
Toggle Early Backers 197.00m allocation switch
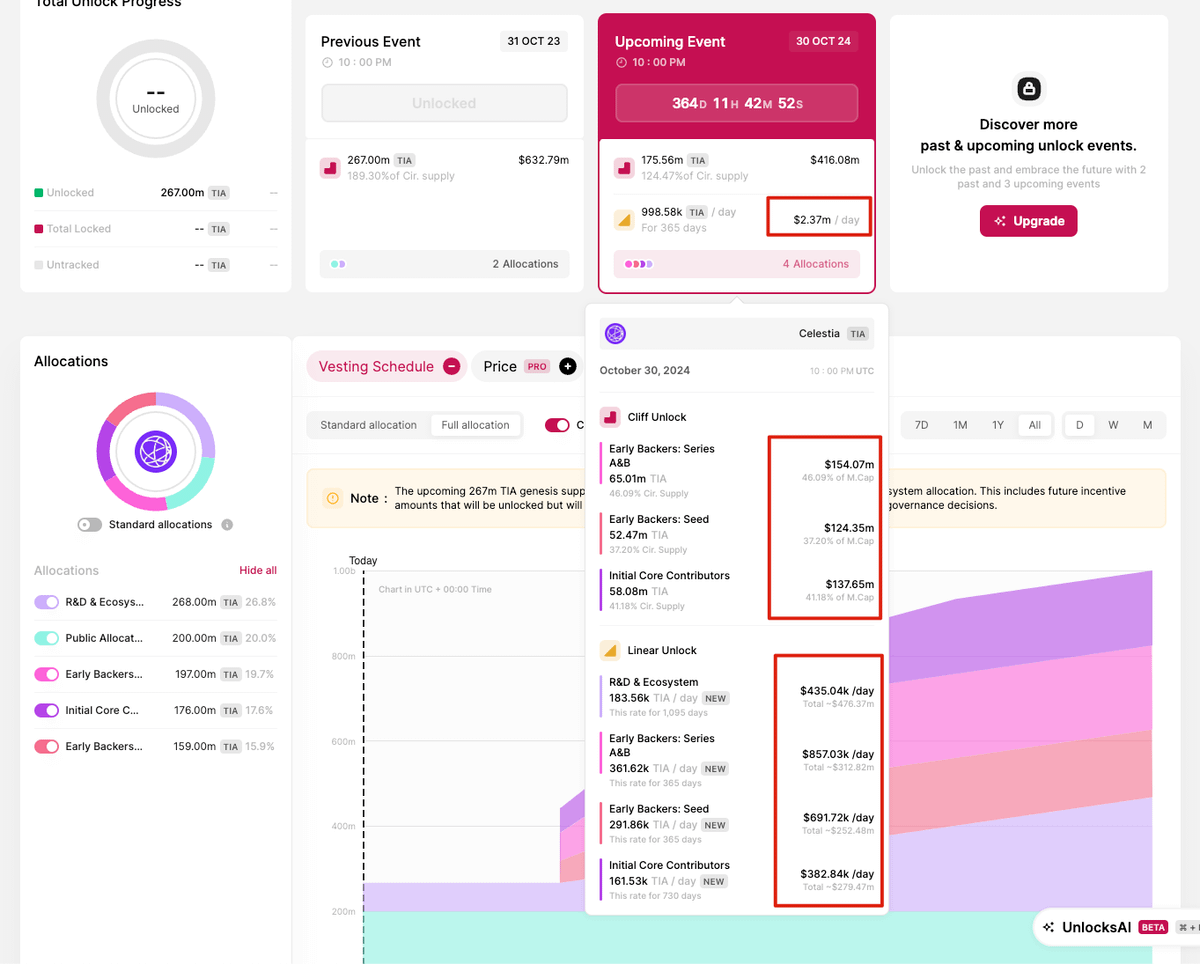tap(47, 674)
